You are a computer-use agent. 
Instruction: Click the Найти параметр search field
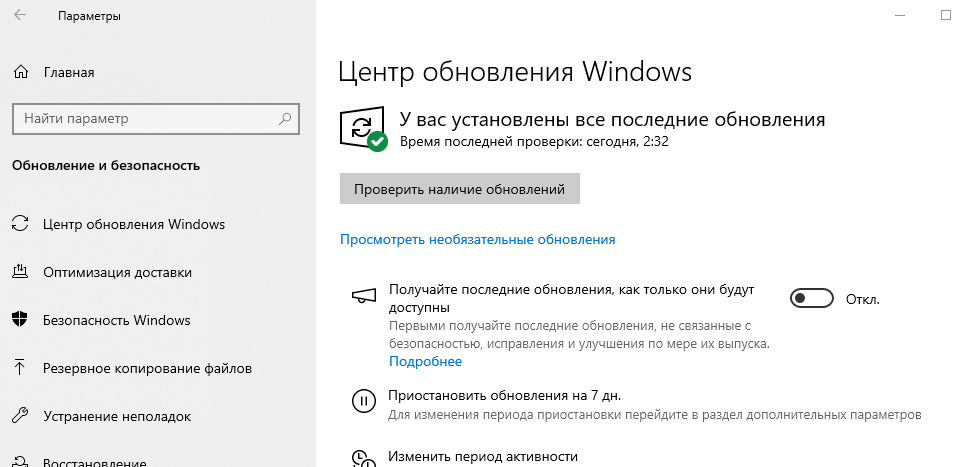tap(156, 118)
